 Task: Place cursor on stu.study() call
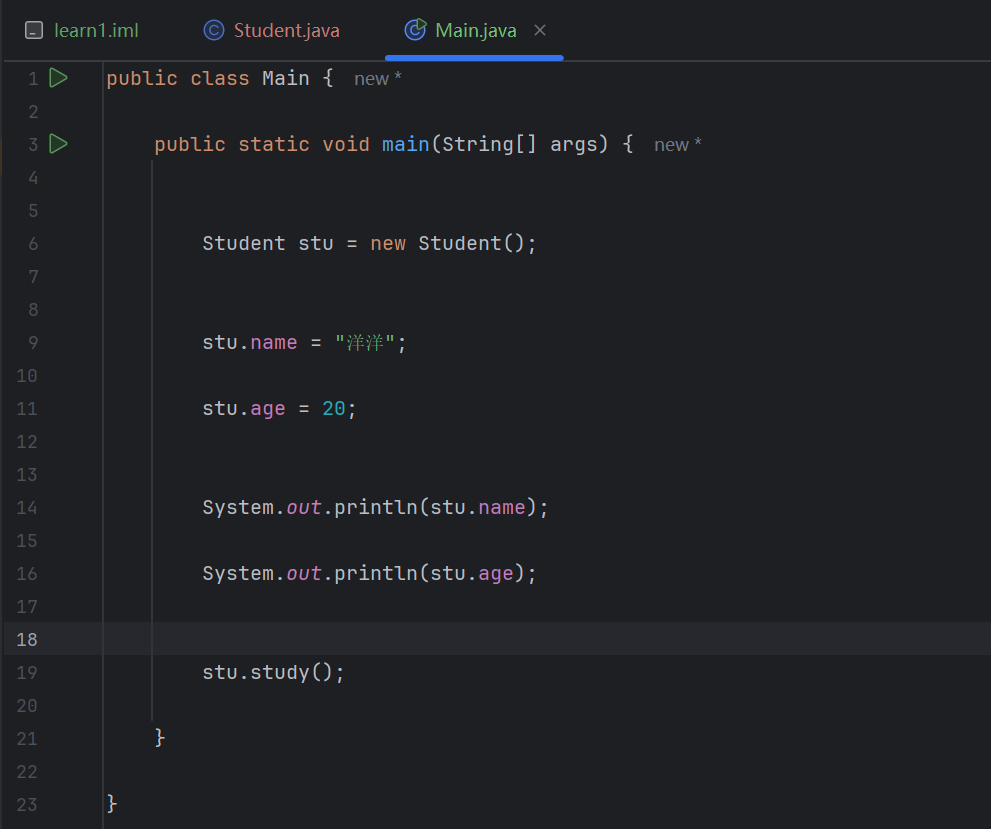(x=273, y=672)
